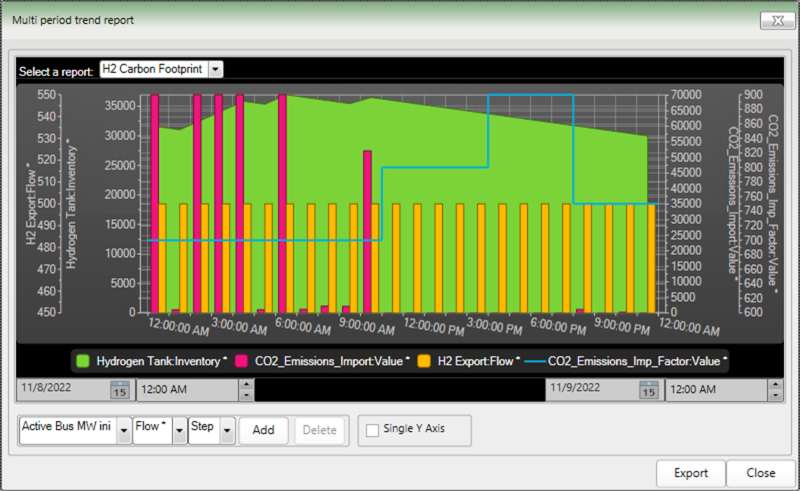Open the H2 Carbon Footprint report dropdown
The width and height of the screenshot is (800, 491).
pyautogui.click(x=216, y=69)
